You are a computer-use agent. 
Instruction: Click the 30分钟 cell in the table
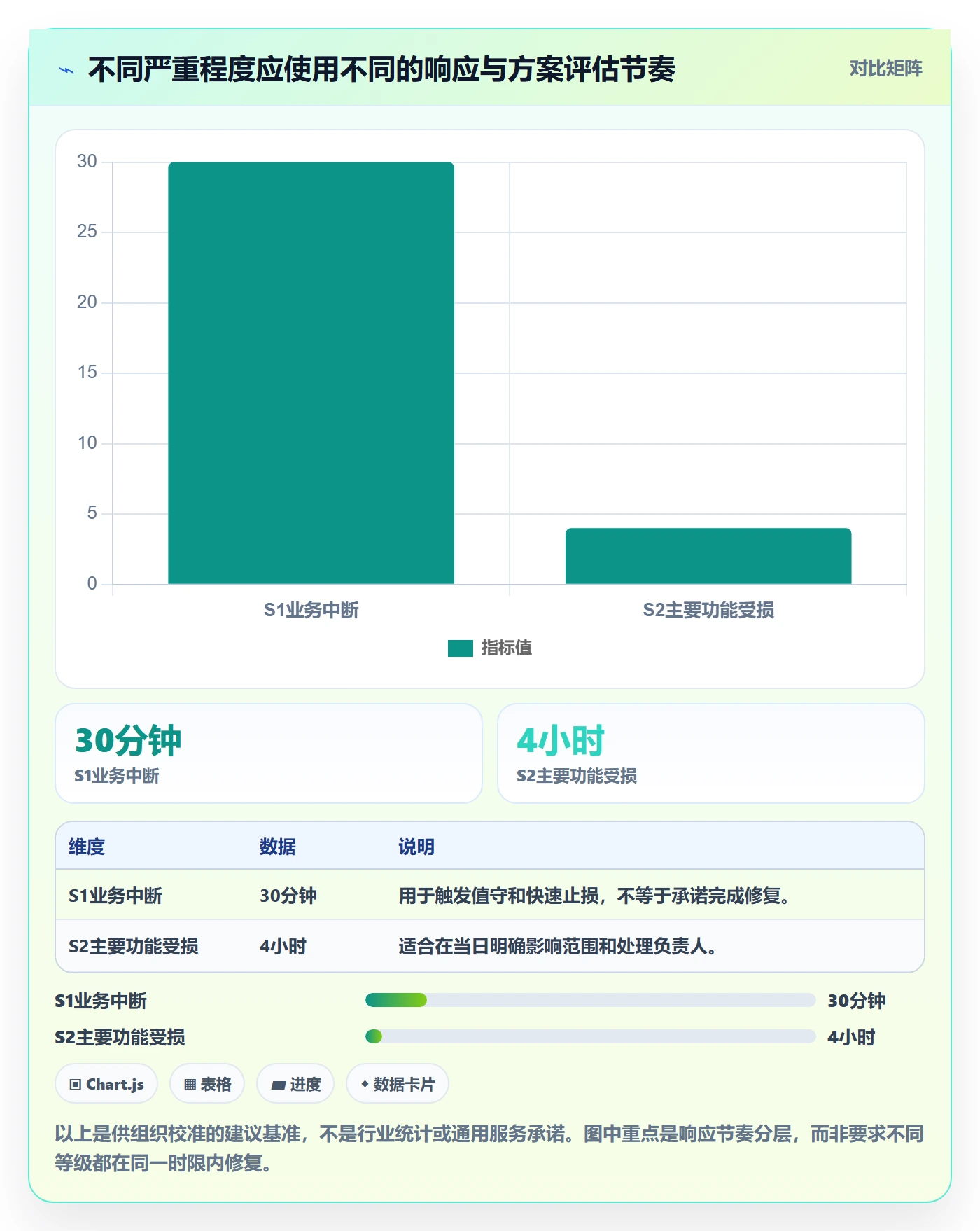click(288, 896)
